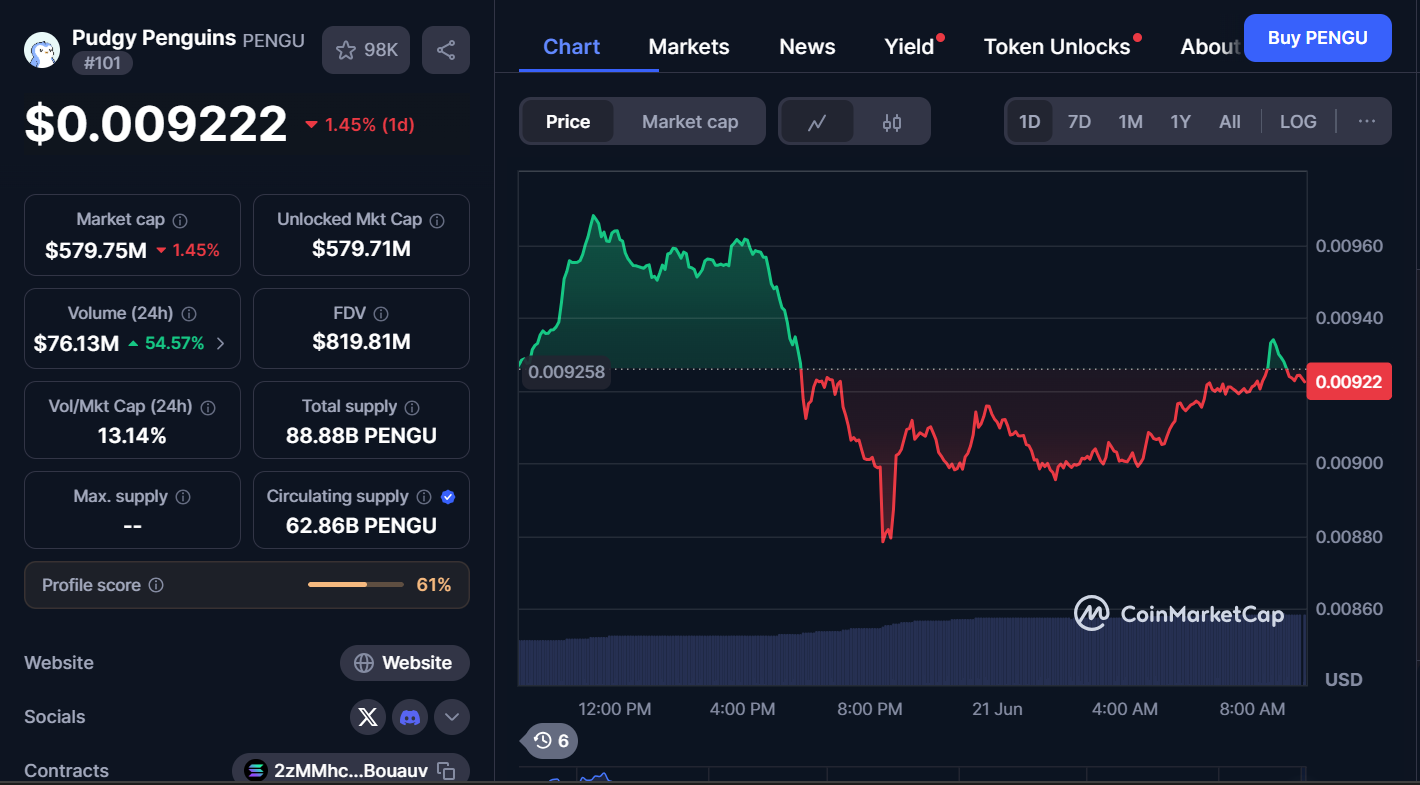Screen dimensions: 1420x785
Task: Show Volume (24h) info icon
Action: coord(189,314)
